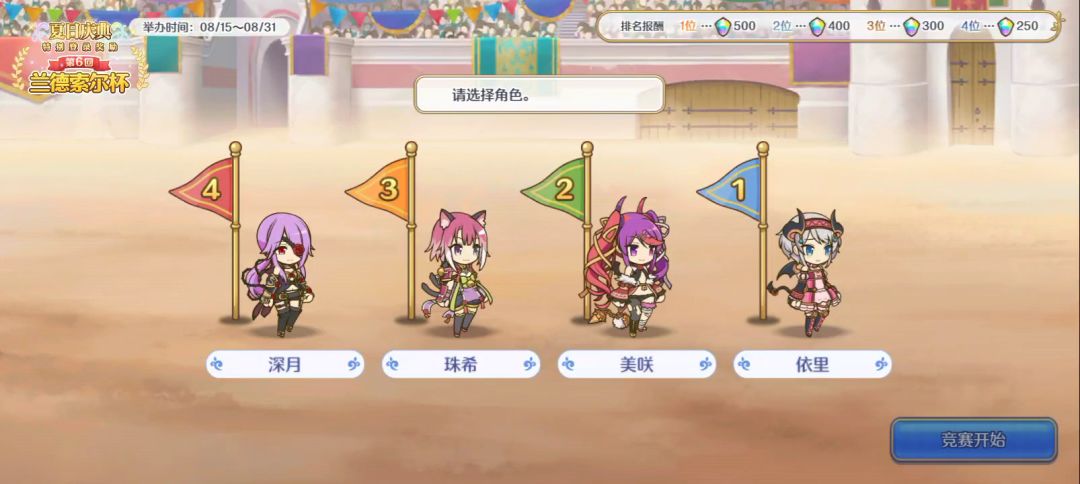The width and height of the screenshot is (1080, 484).
Task: Select the horned character 美咲
Action: [628, 267]
